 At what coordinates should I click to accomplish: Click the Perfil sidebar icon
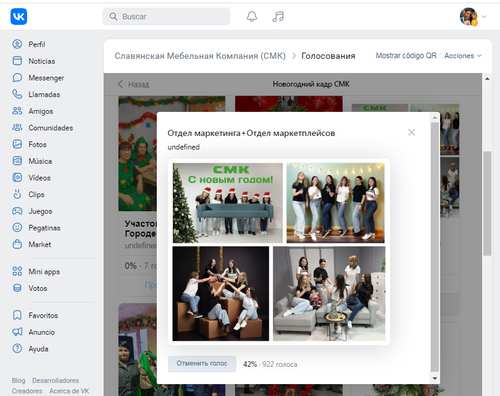17,44
